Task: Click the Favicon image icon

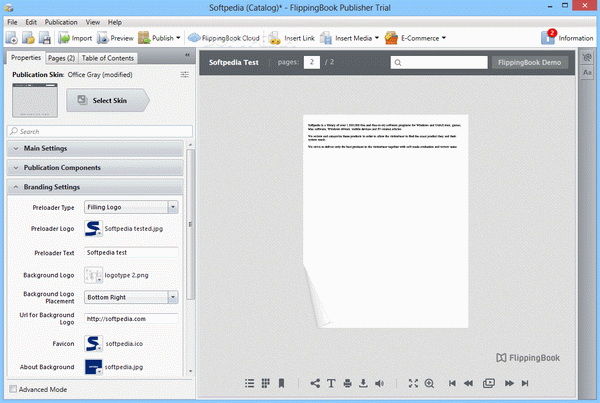Action: point(93,344)
